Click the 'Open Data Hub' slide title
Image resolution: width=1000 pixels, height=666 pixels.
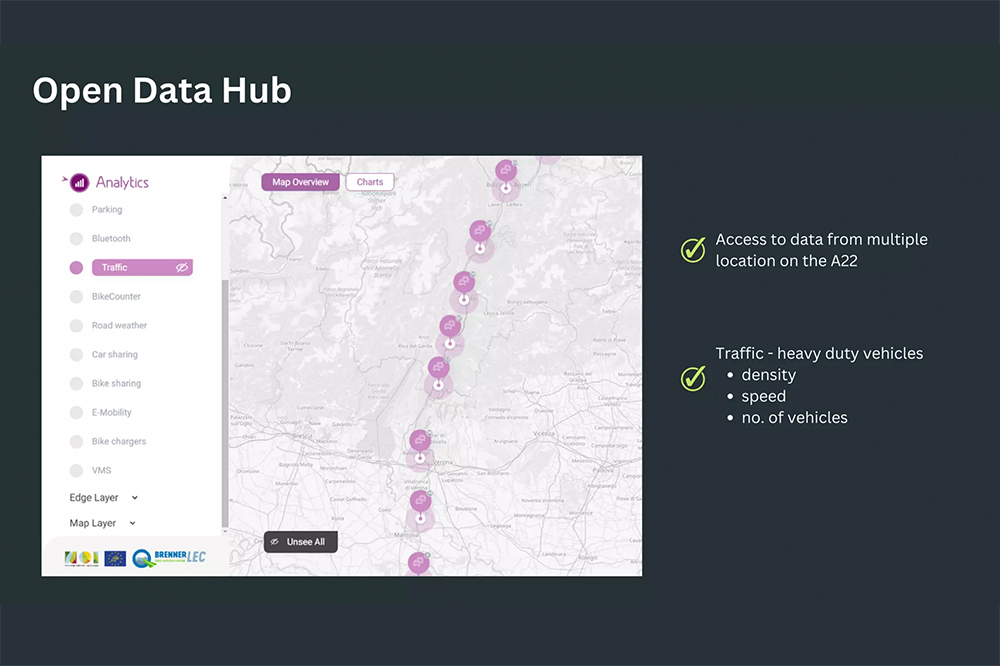click(162, 90)
